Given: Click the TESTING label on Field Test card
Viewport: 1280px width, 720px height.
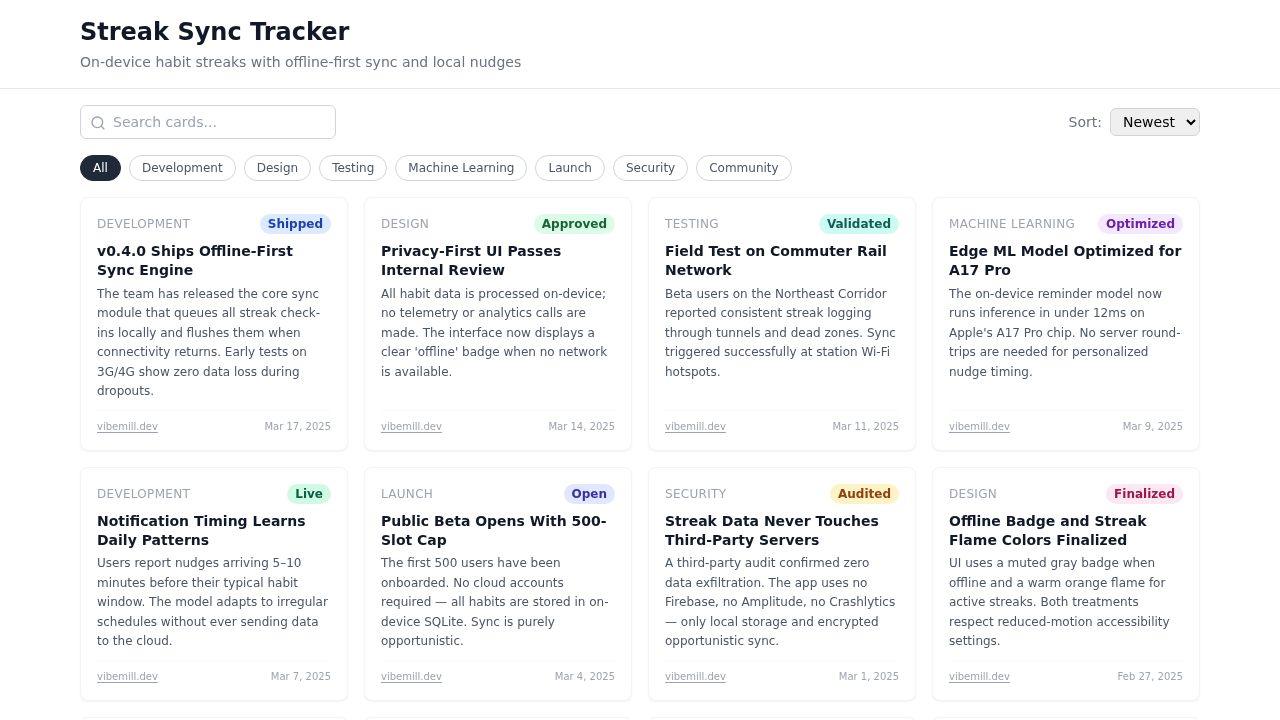Looking at the screenshot, I should pyautogui.click(x=692, y=224).
